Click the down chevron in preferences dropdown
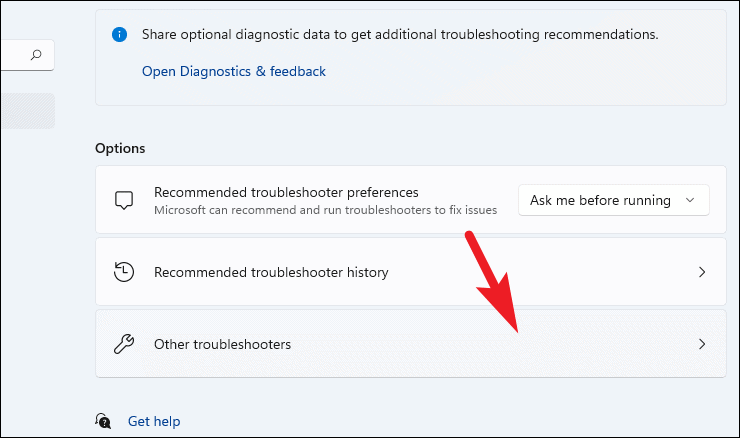The width and height of the screenshot is (740, 438). pos(690,200)
